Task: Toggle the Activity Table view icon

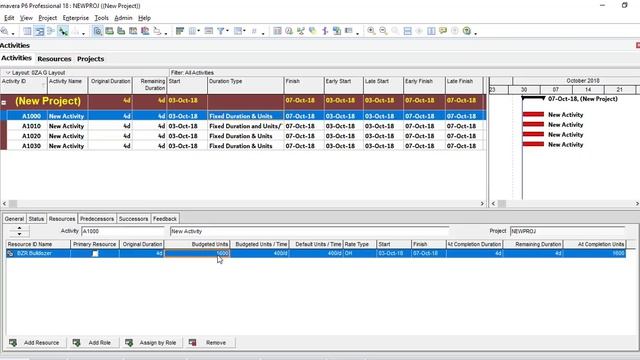Action: point(27,31)
